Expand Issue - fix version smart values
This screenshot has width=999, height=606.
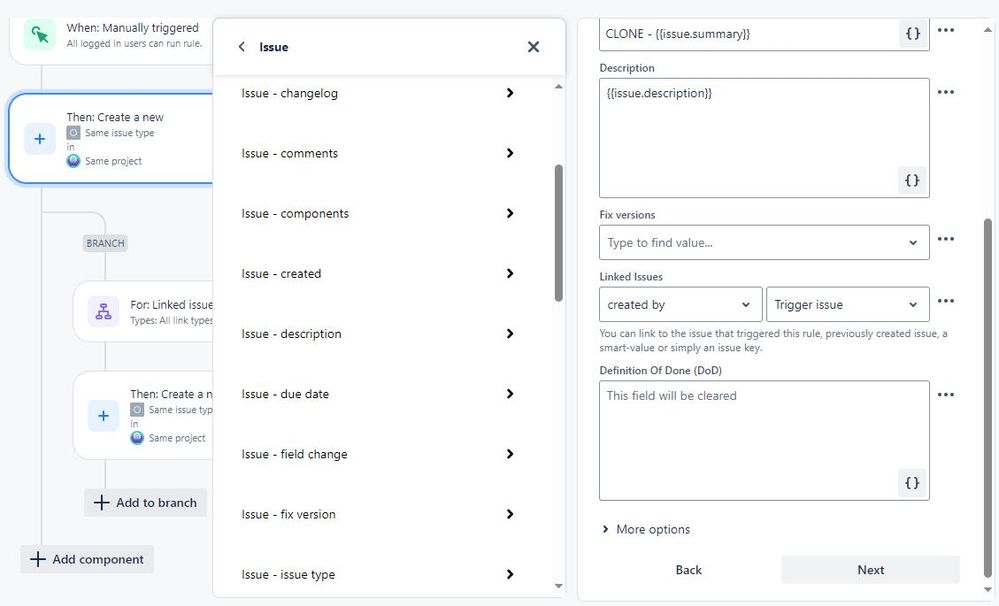click(x=510, y=514)
